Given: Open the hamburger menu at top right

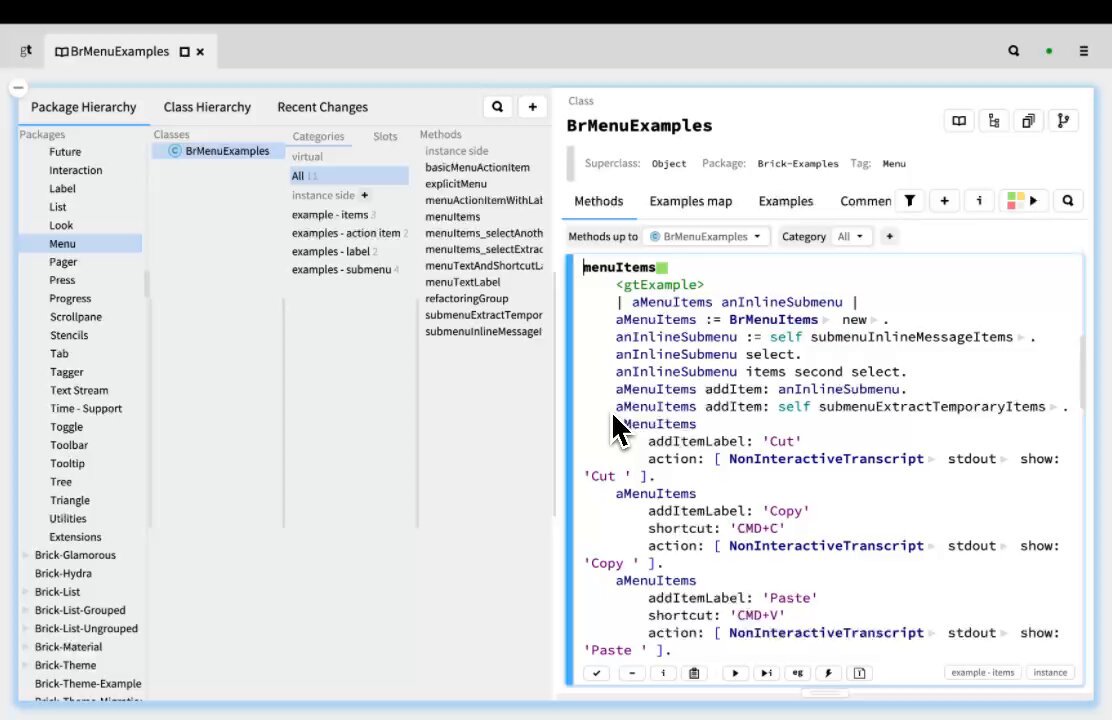Looking at the screenshot, I should tap(1083, 51).
